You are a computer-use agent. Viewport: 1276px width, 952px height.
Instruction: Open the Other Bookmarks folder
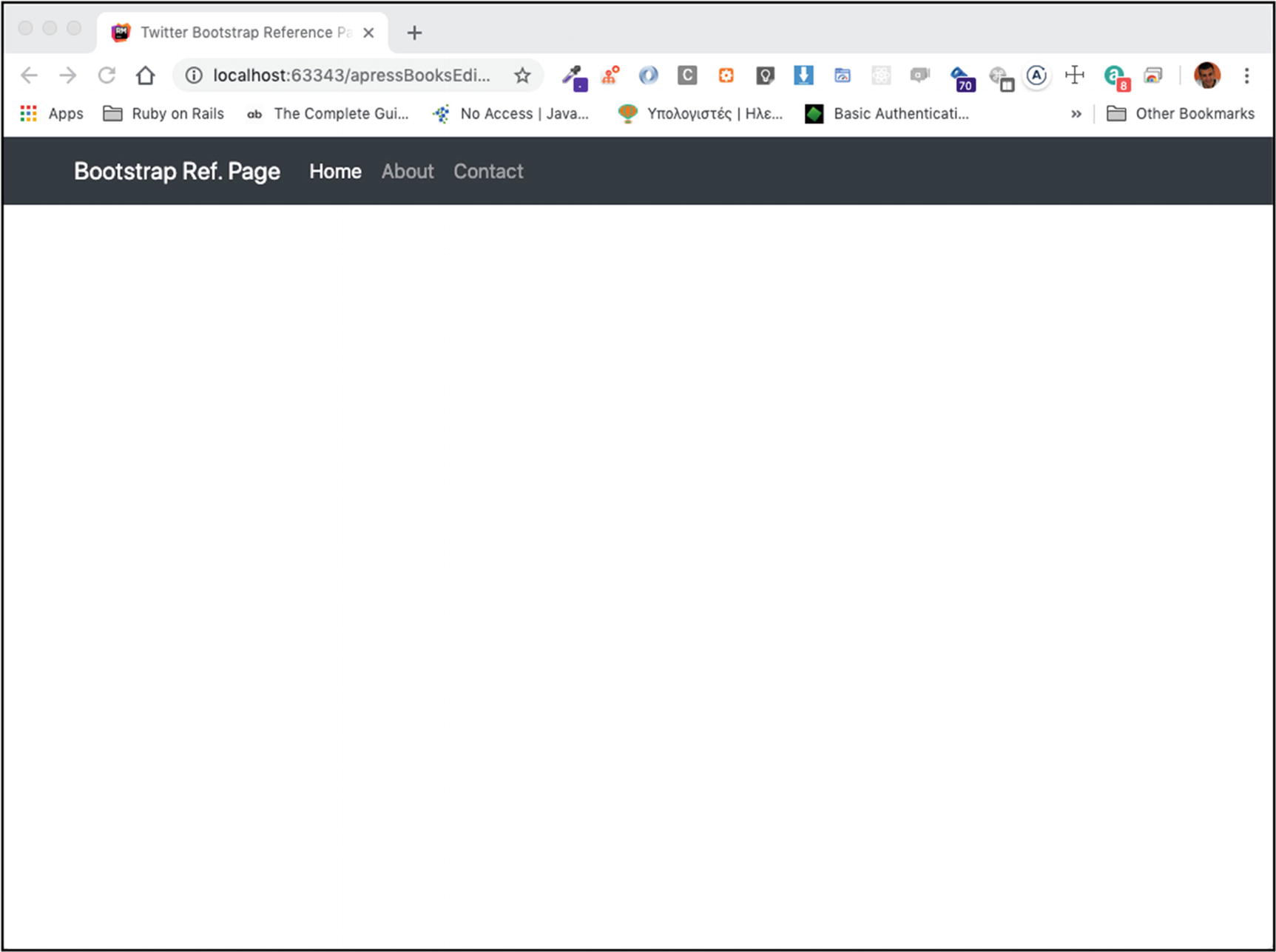(1181, 114)
